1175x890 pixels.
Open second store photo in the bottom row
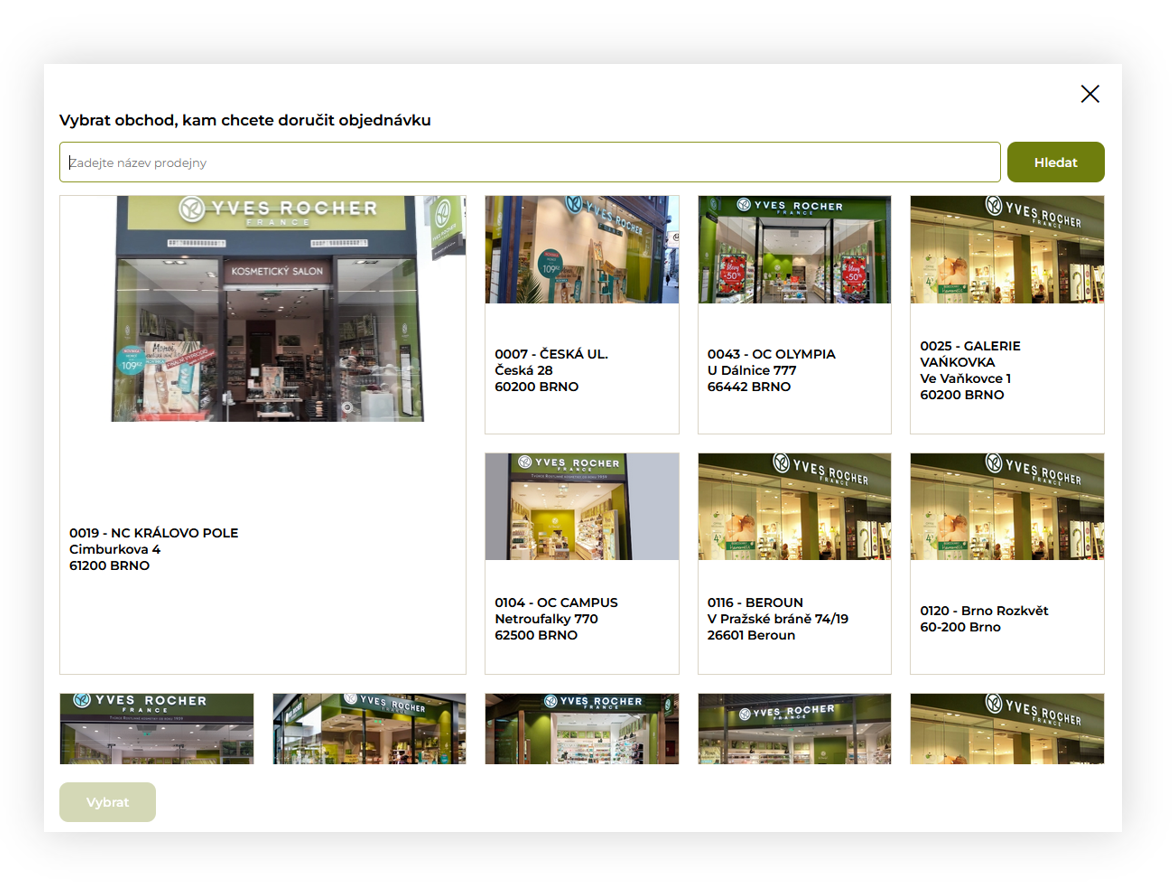[x=369, y=729]
